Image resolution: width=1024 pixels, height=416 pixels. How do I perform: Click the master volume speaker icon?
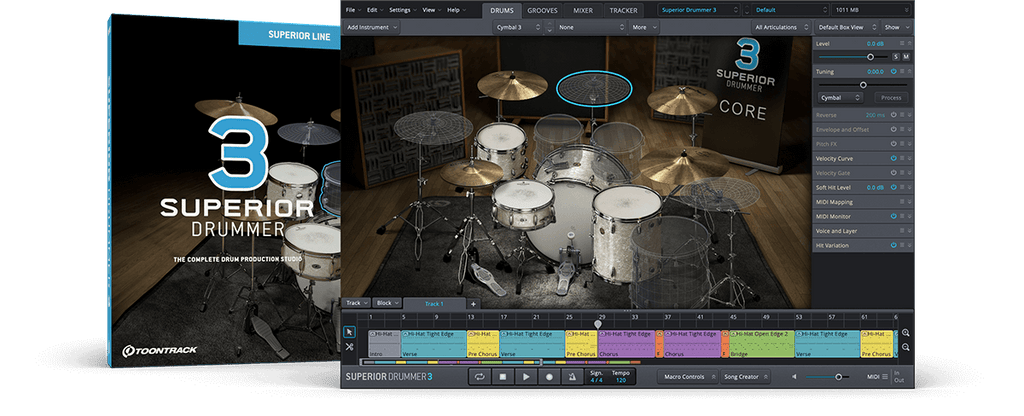795,377
